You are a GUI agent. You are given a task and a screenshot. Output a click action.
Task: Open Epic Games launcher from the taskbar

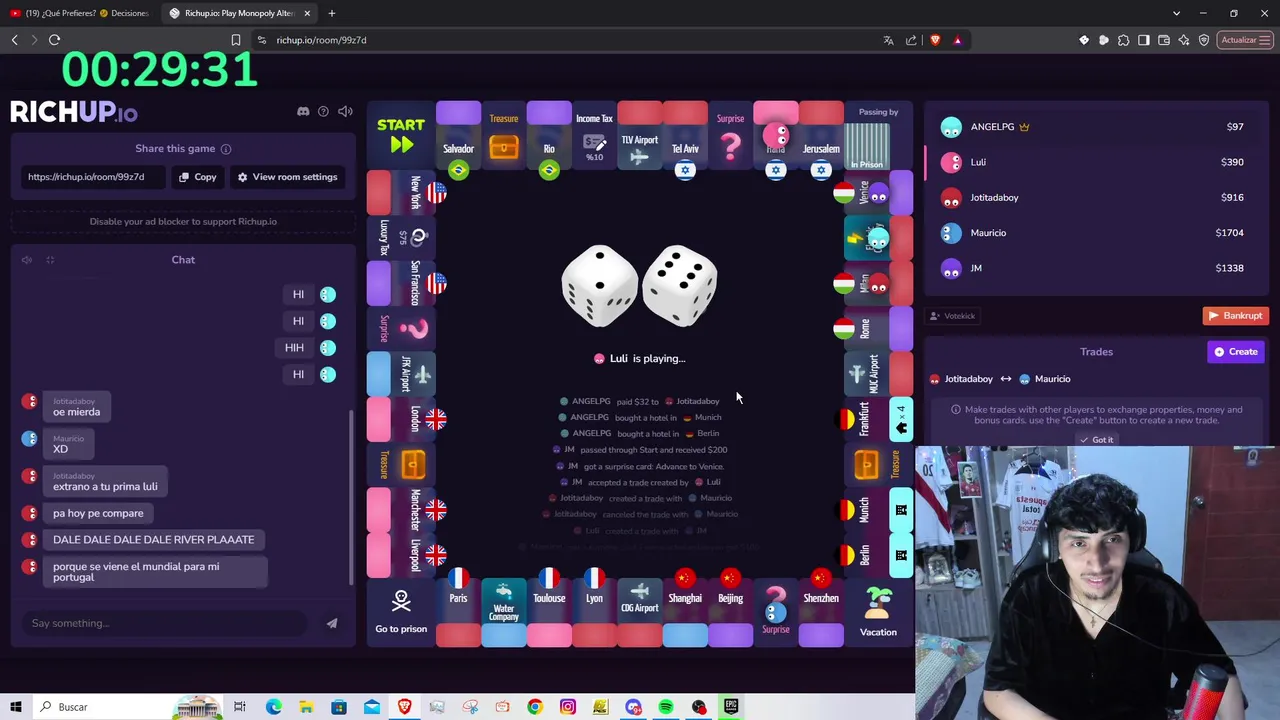(x=731, y=707)
